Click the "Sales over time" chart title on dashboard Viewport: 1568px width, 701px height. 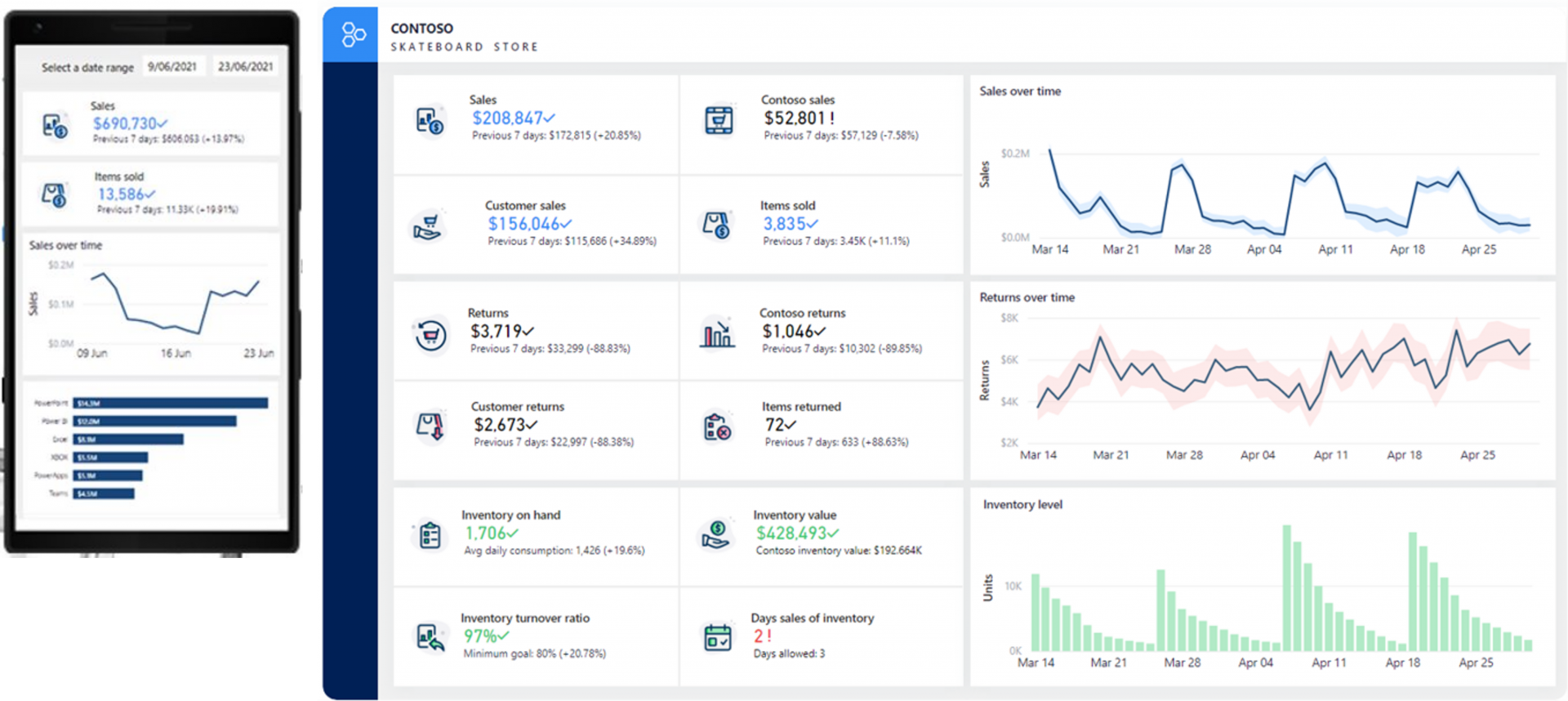click(1020, 92)
